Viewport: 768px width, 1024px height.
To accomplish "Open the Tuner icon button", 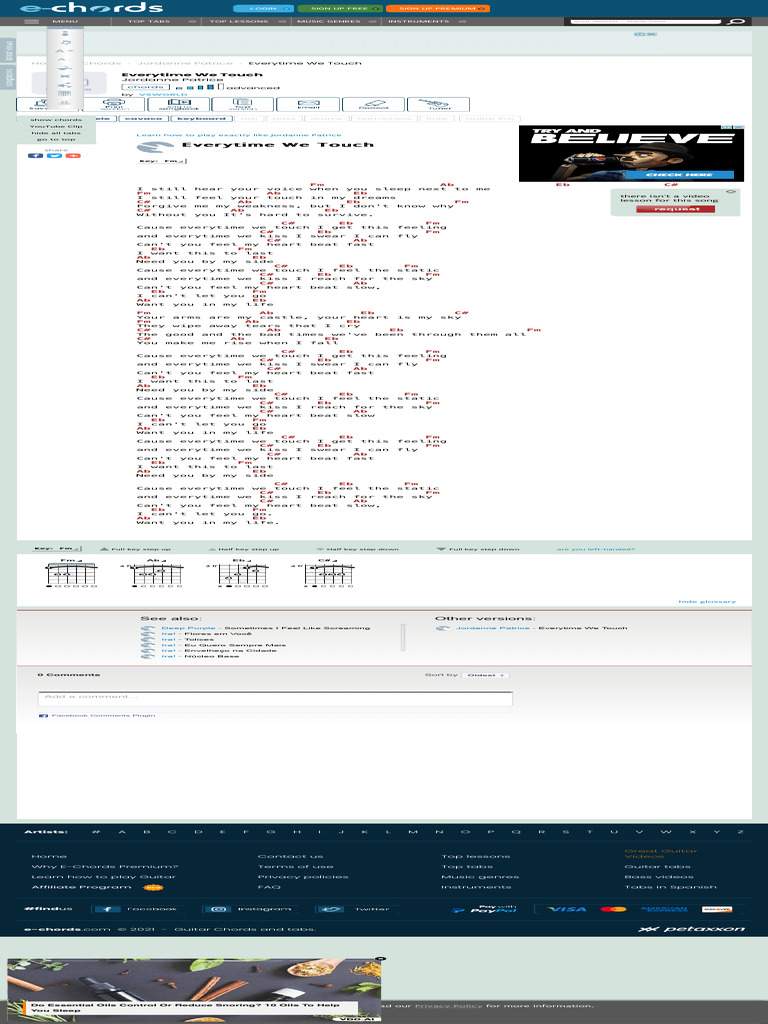I will pyautogui.click(x=438, y=104).
